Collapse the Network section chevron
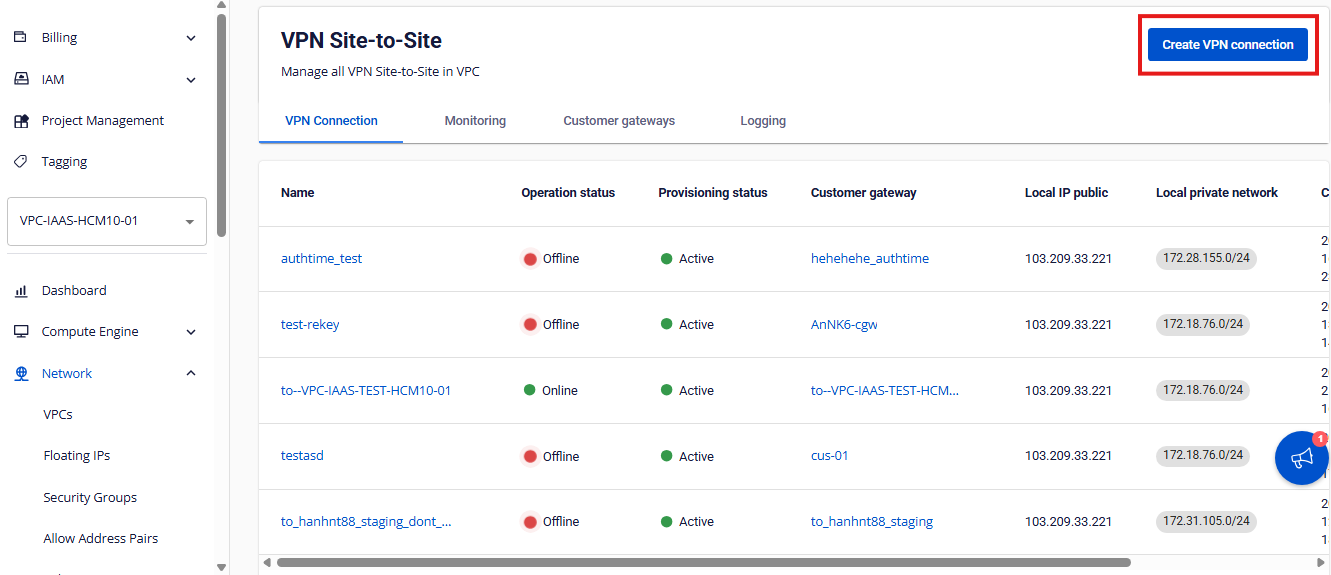Viewport: 1331px width, 575px height. tap(191, 373)
